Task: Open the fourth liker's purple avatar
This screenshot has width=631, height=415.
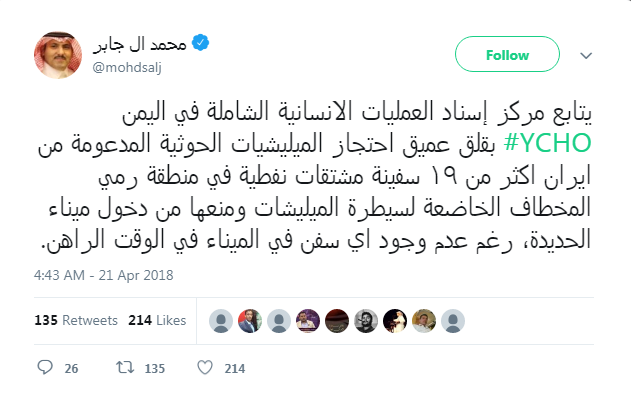Action: coord(308,321)
